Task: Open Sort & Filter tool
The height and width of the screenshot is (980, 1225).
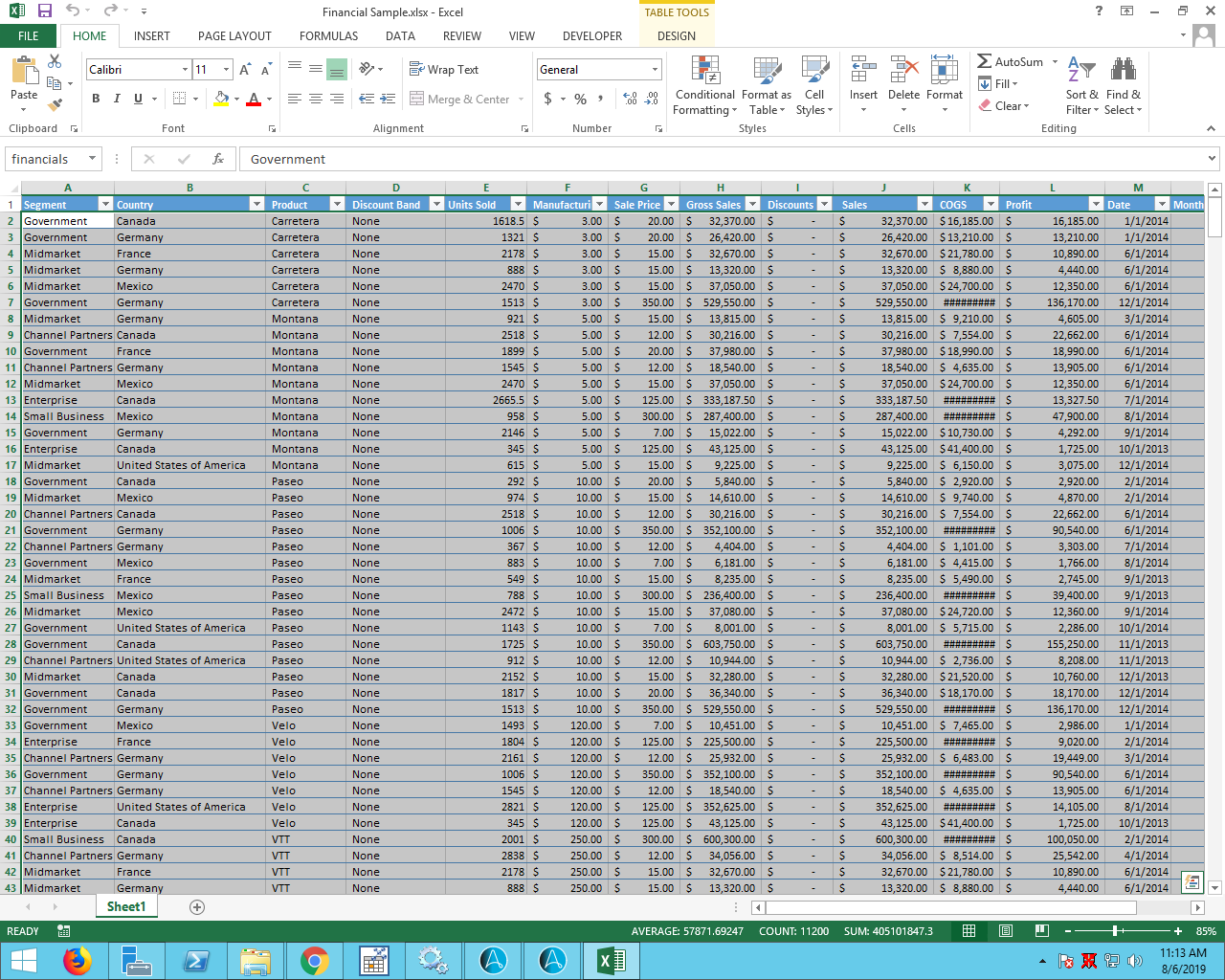Action: (1081, 86)
